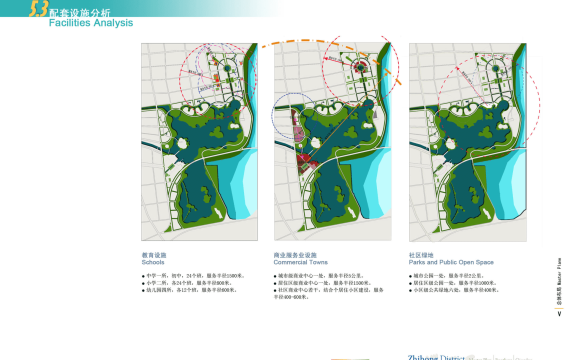Viewport: 570px width, 360px height.
Task: Click the teal header banner
Action: point(142,8)
